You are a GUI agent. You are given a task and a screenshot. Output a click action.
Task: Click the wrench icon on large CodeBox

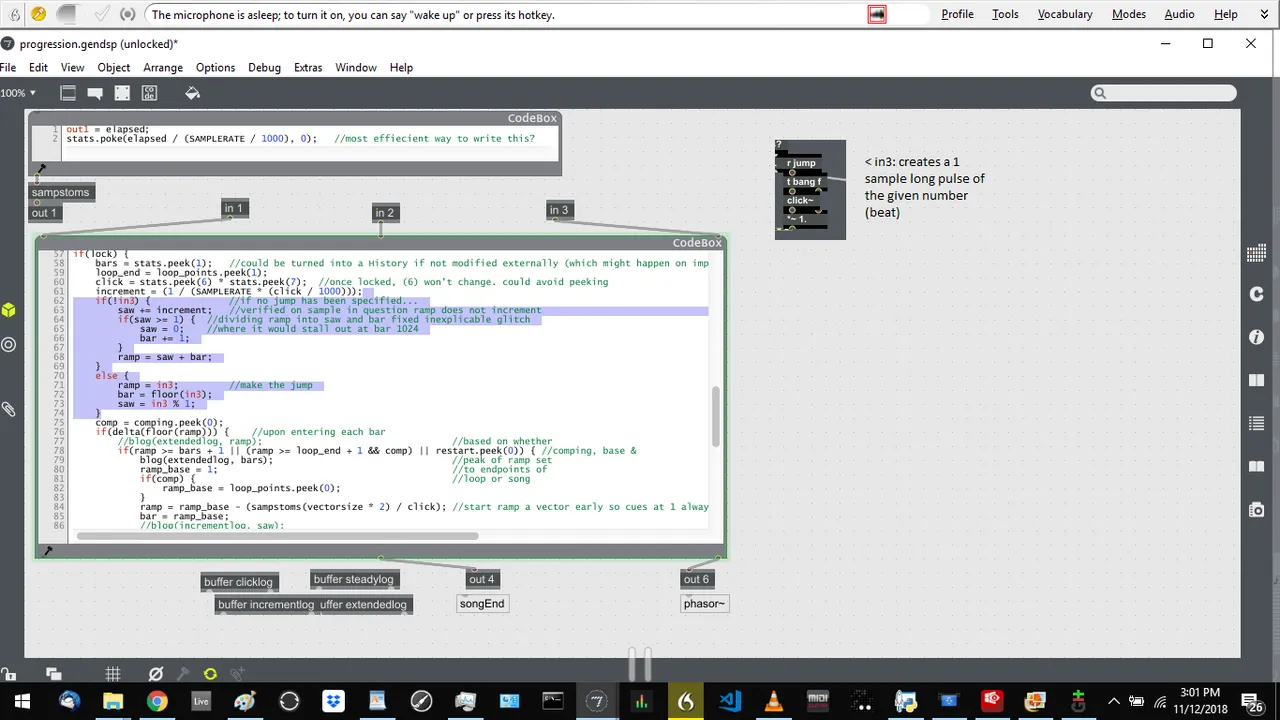(x=47, y=550)
